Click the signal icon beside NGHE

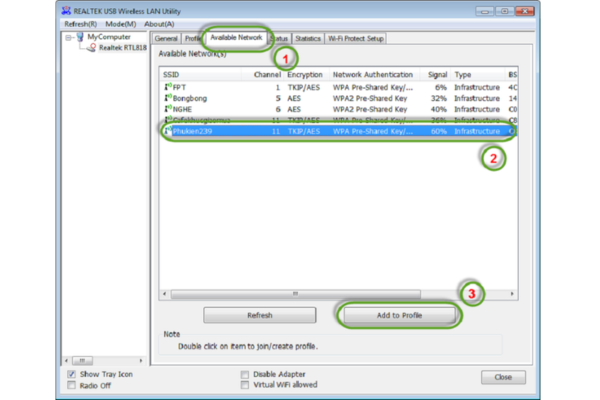click(x=168, y=109)
